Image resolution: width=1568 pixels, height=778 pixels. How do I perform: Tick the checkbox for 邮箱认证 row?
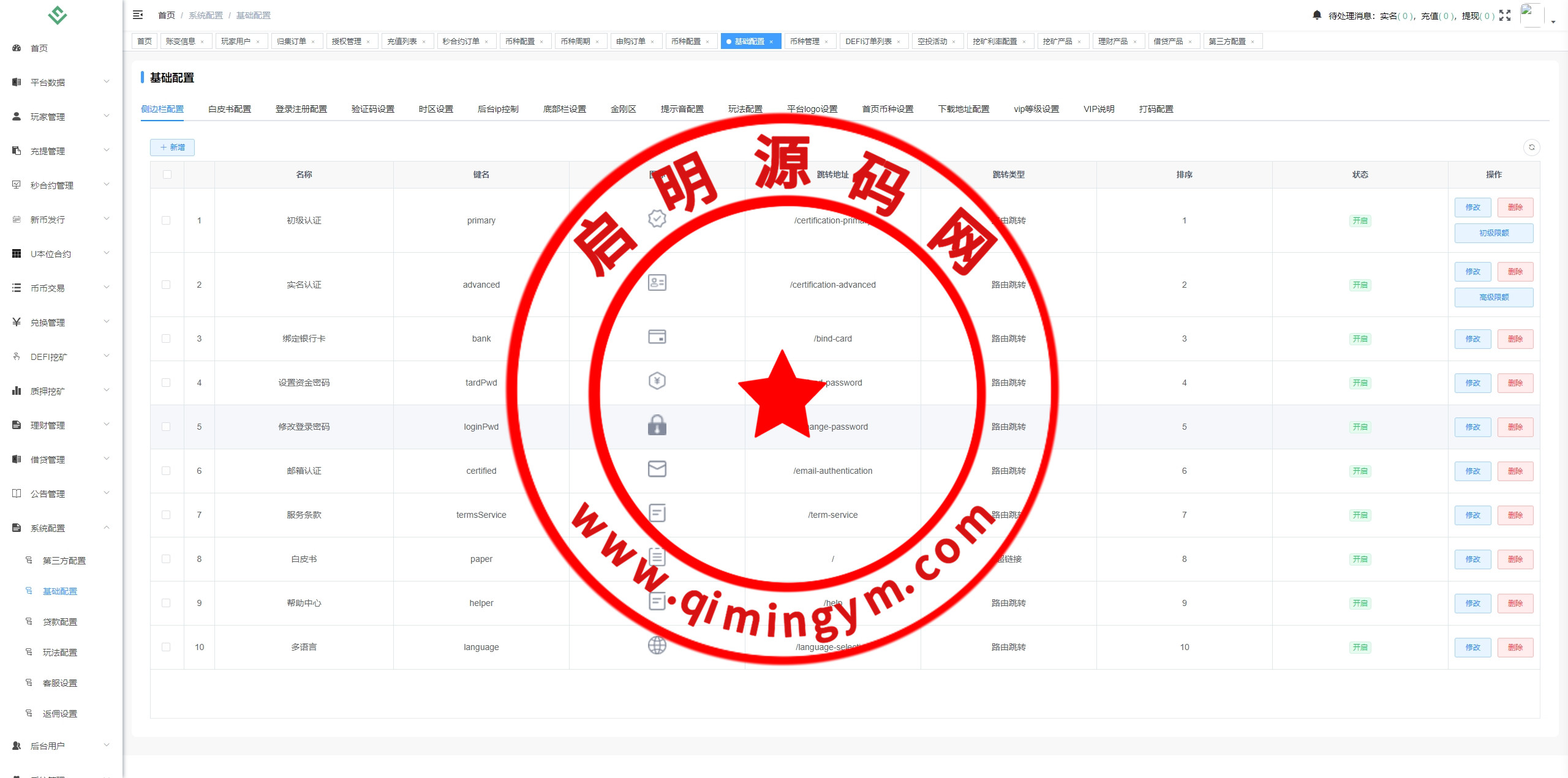[x=166, y=471]
